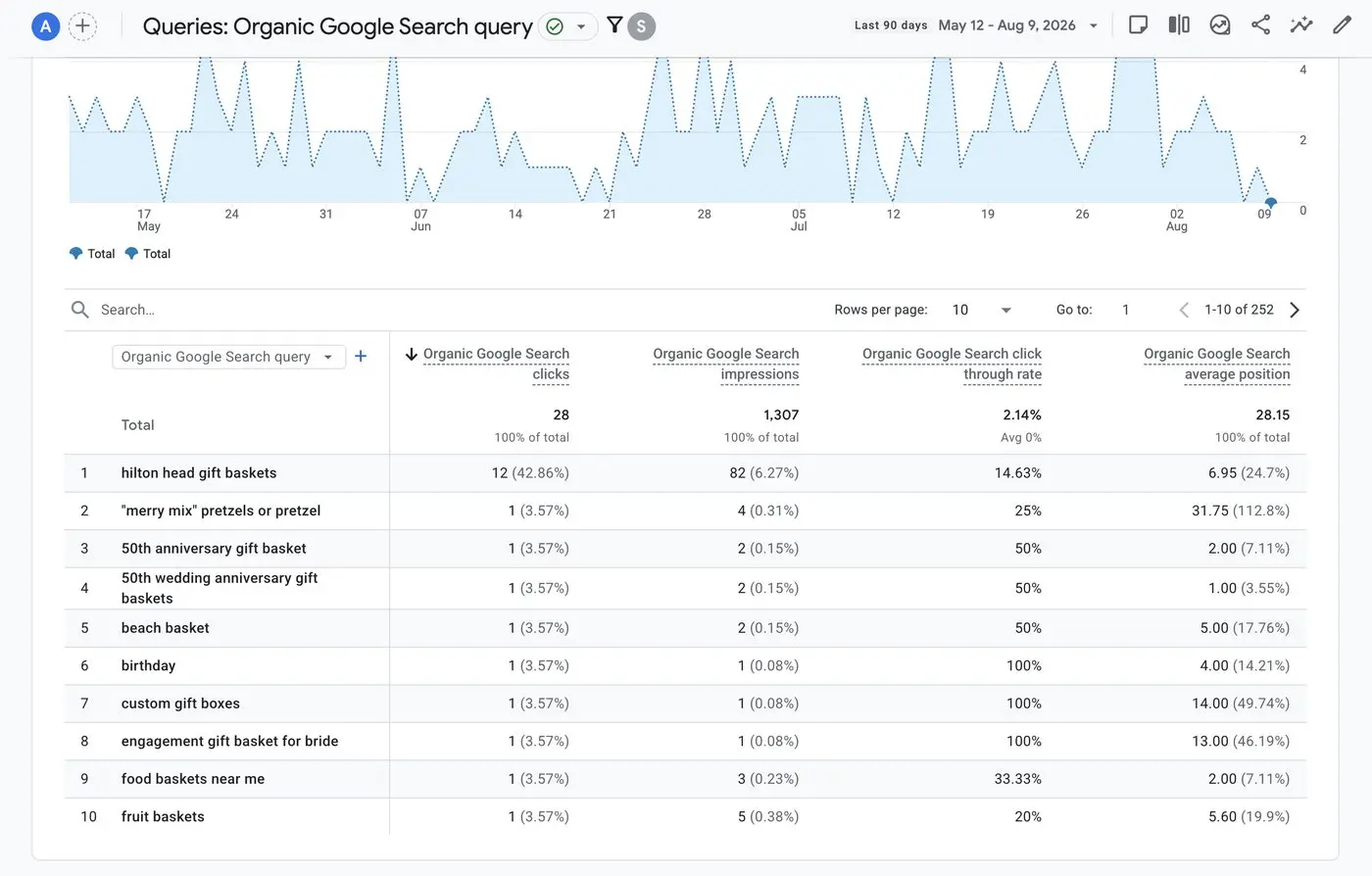Sort by Organic Google Search impressions column
Viewport: 1372px width, 876px height.
click(726, 364)
